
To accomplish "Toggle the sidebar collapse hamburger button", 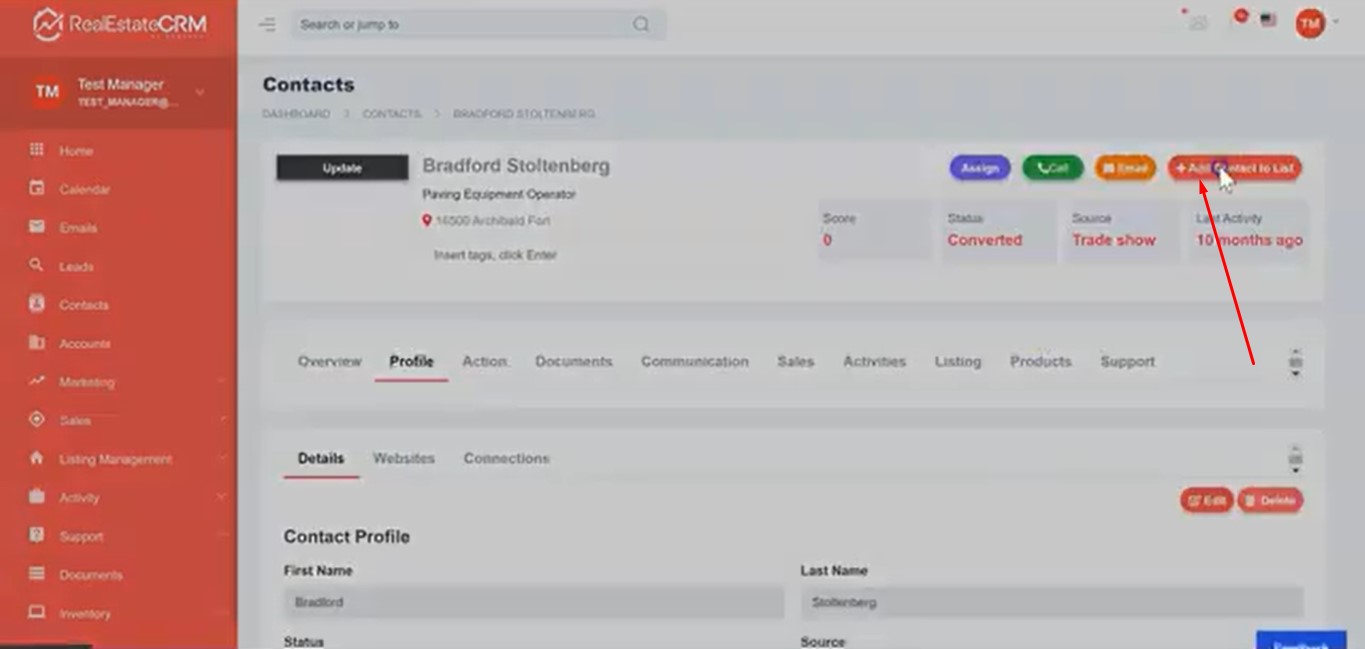I will (x=267, y=24).
